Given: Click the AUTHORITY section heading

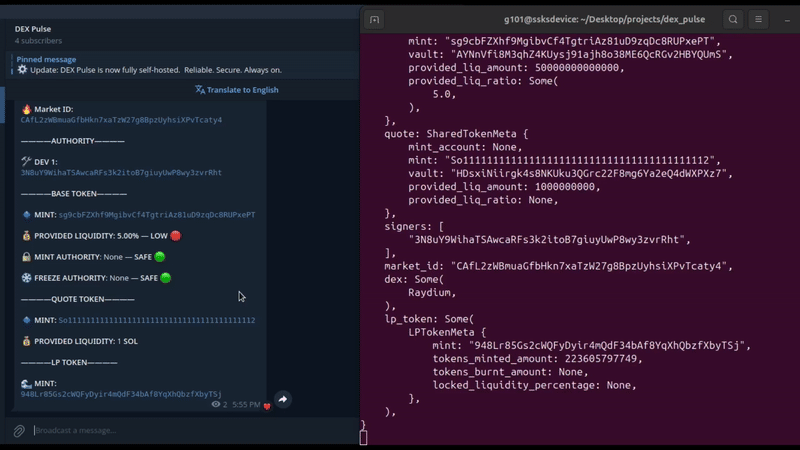Looking at the screenshot, I should (x=72, y=141).
